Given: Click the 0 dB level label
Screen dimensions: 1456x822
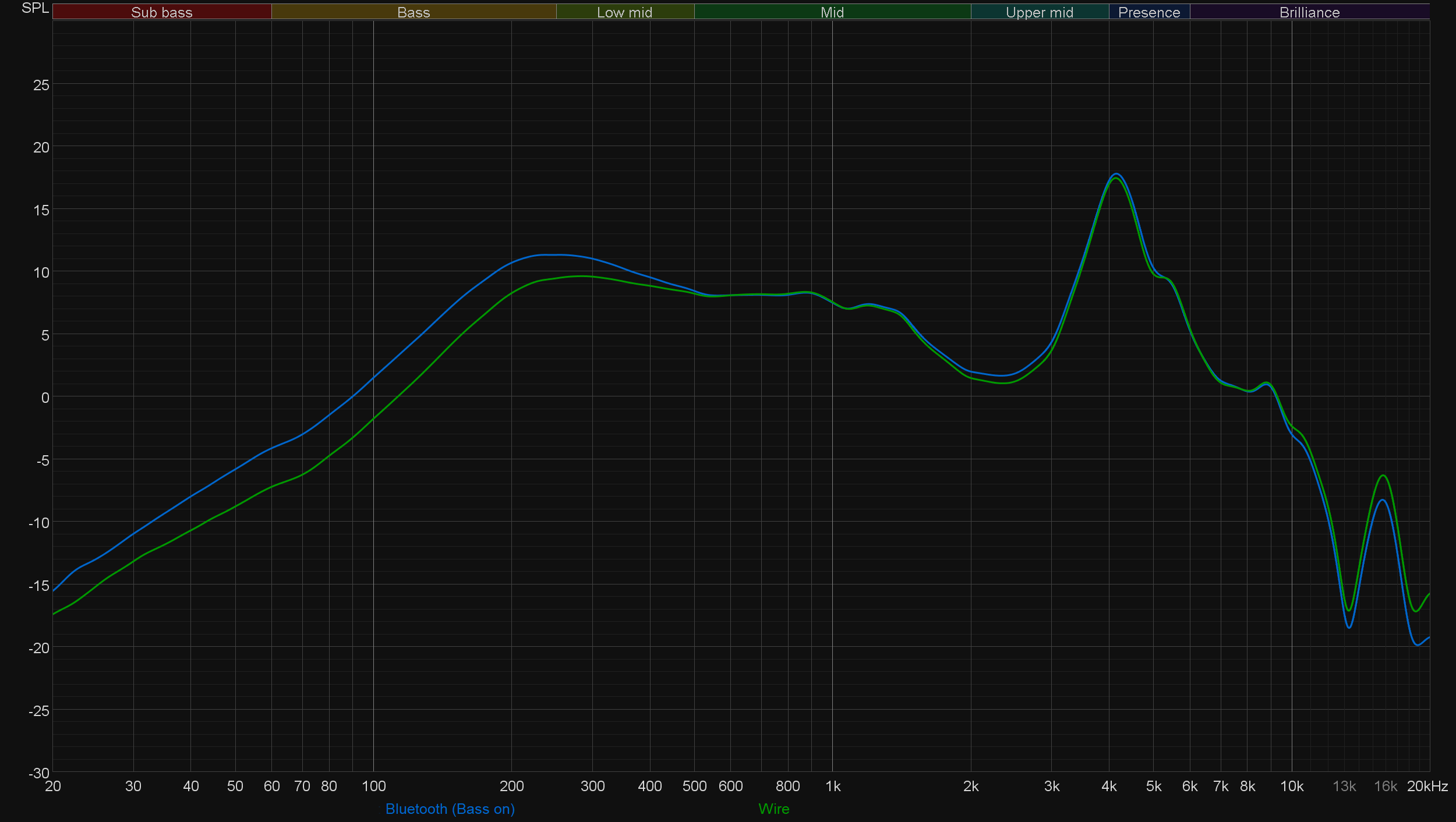Looking at the screenshot, I should 45,398.
